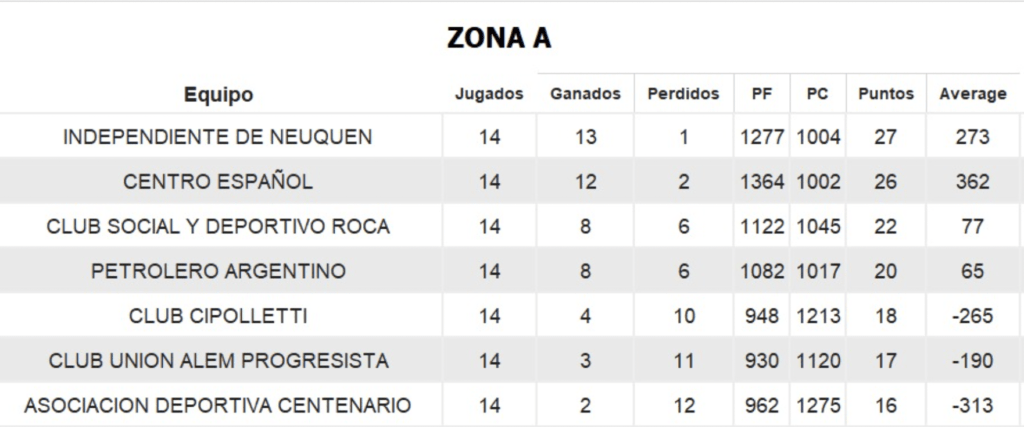Select the CLUB CIPOLLETTI team name
The width and height of the screenshot is (1024, 427).
[x=218, y=316]
